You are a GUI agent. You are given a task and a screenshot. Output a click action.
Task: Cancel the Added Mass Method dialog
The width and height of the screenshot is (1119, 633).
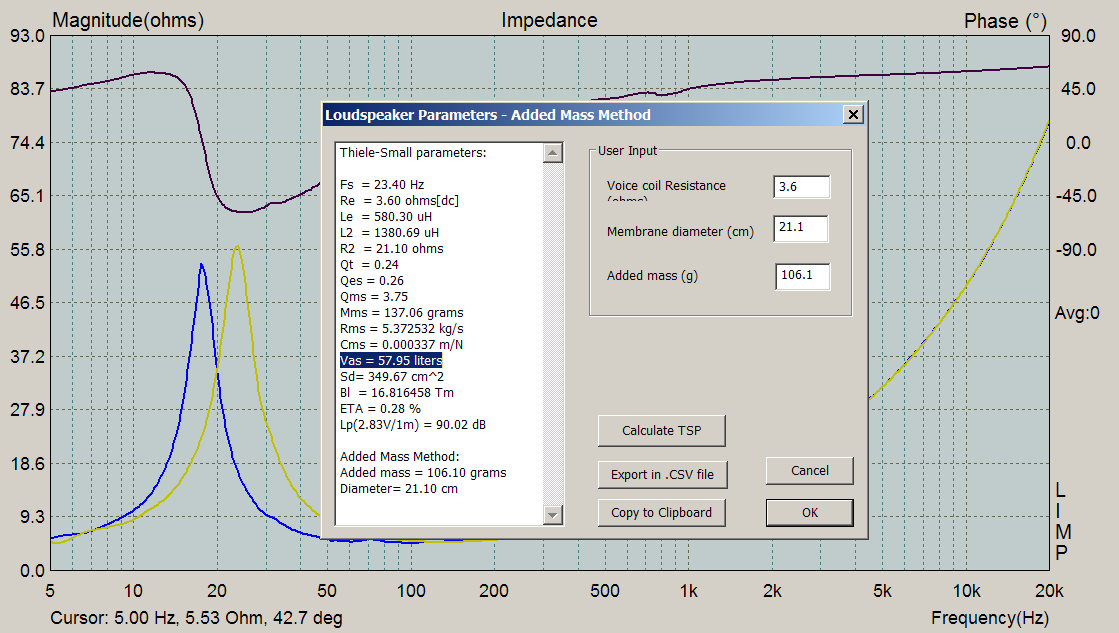pos(809,471)
